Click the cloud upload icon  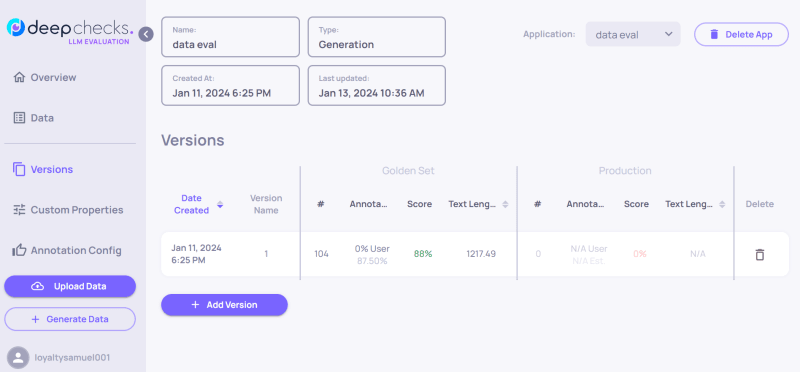tap(38, 286)
